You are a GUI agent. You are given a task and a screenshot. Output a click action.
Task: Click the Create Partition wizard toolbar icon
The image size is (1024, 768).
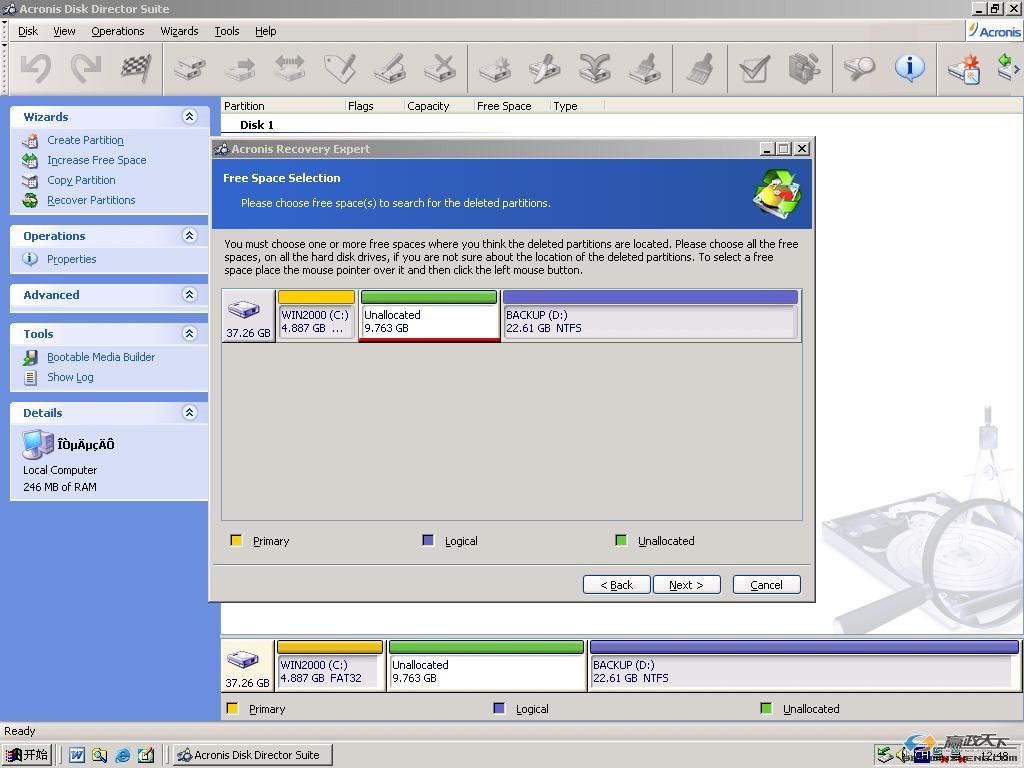[964, 69]
